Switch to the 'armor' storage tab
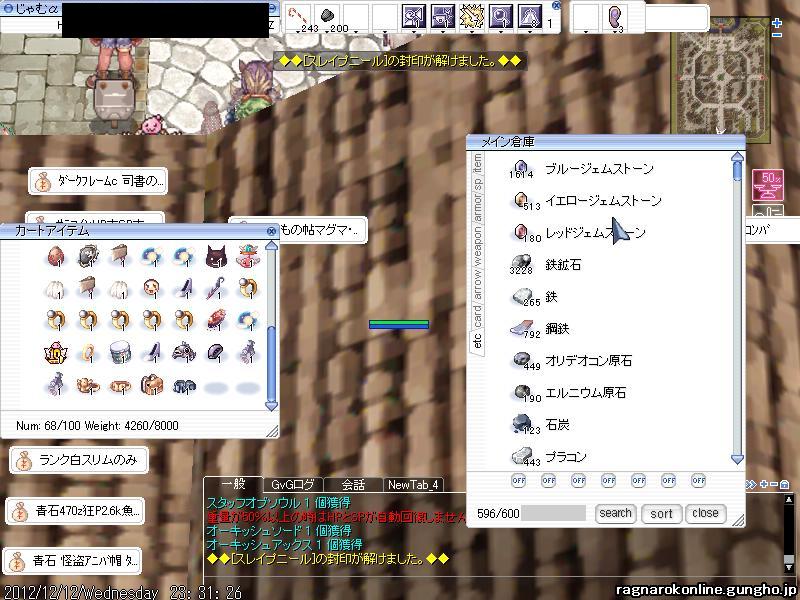This screenshot has height=600, width=800. point(478,209)
